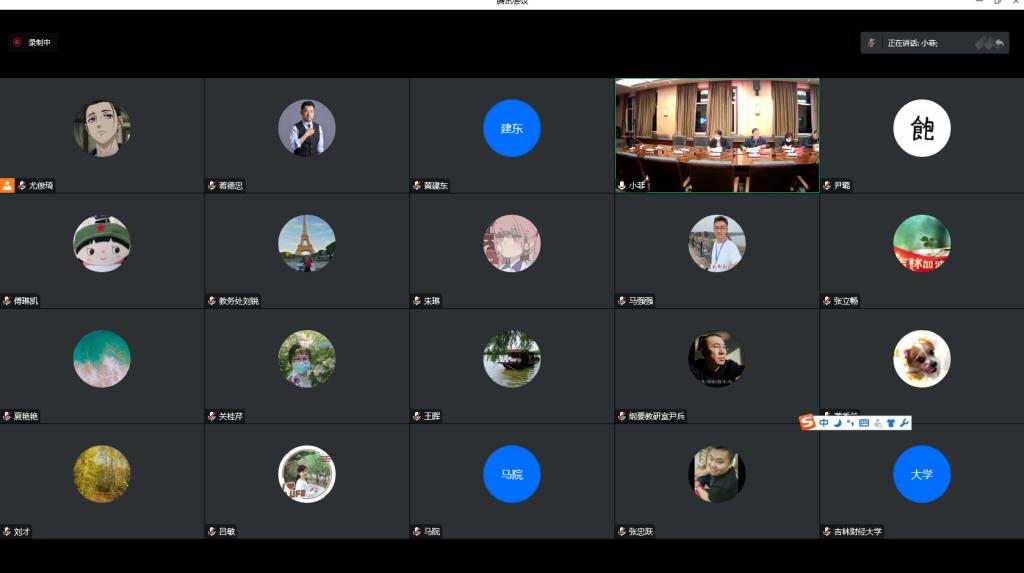1024x573 pixels.
Task: Open Sogou skin shirt icon
Action: (890, 423)
